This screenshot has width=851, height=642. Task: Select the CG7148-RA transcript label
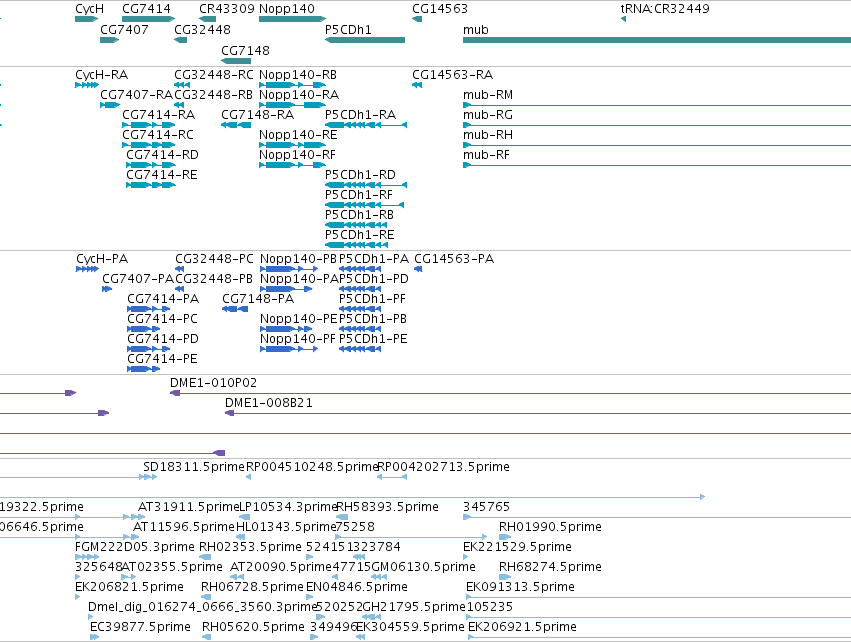click(x=258, y=115)
